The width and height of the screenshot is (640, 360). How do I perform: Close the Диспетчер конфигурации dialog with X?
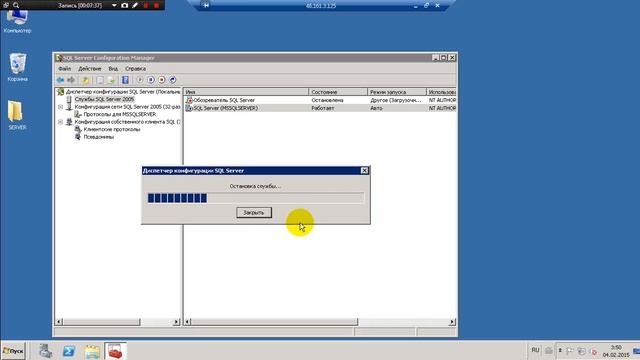364,171
